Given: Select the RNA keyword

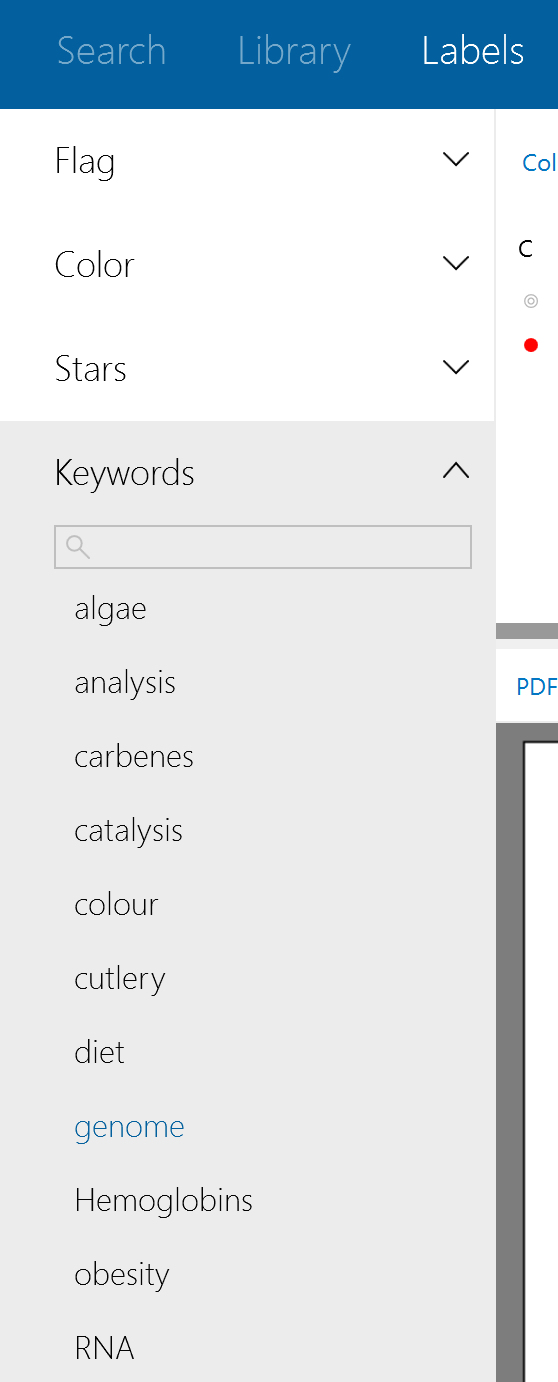Looking at the screenshot, I should click(x=104, y=1348).
